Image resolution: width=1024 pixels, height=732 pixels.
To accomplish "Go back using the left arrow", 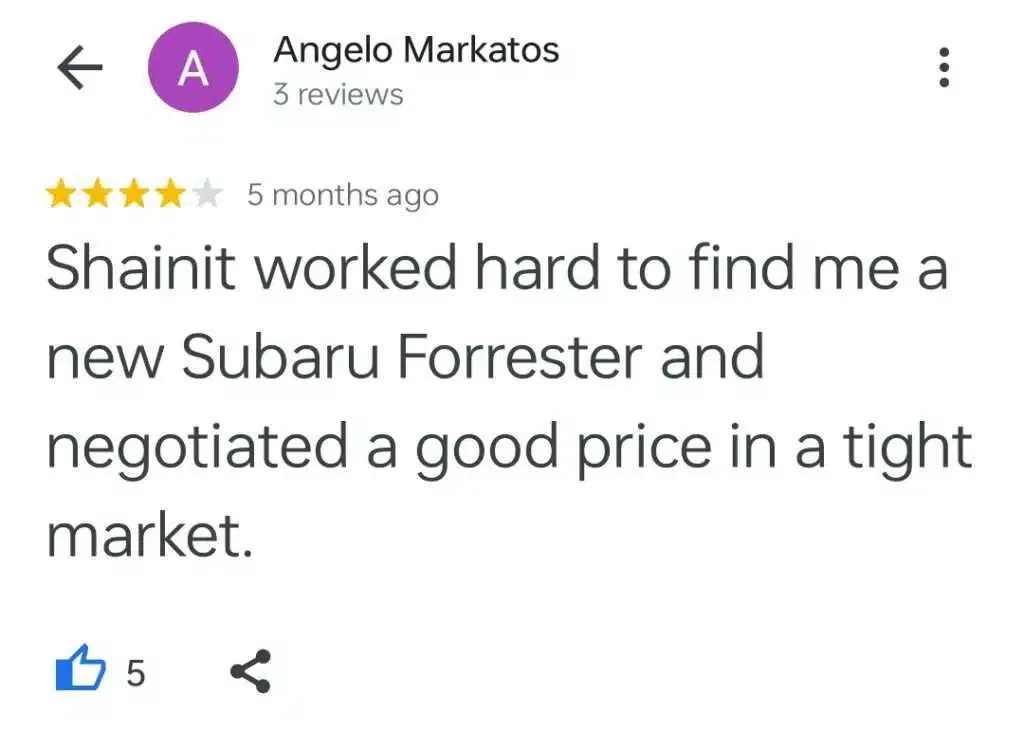I will coord(80,69).
